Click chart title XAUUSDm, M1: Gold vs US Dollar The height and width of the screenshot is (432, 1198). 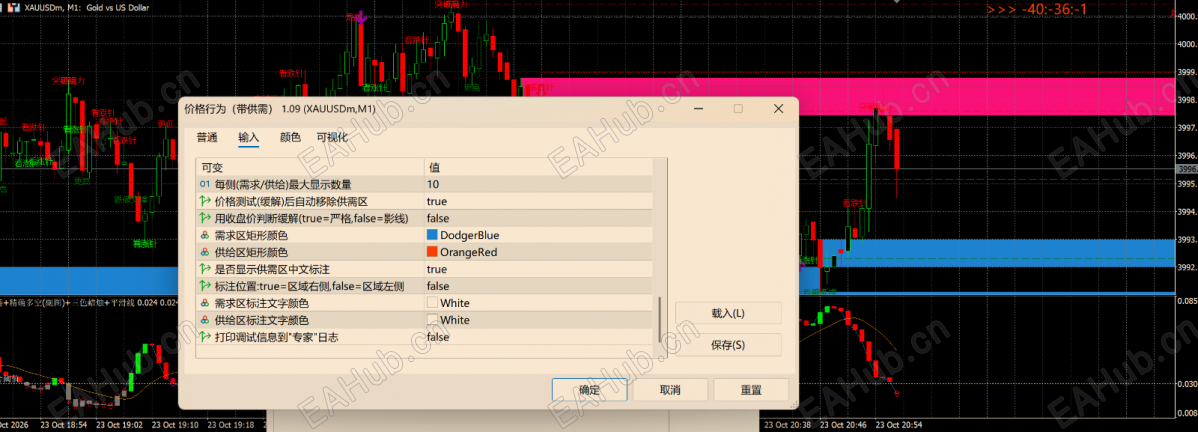(87, 7)
